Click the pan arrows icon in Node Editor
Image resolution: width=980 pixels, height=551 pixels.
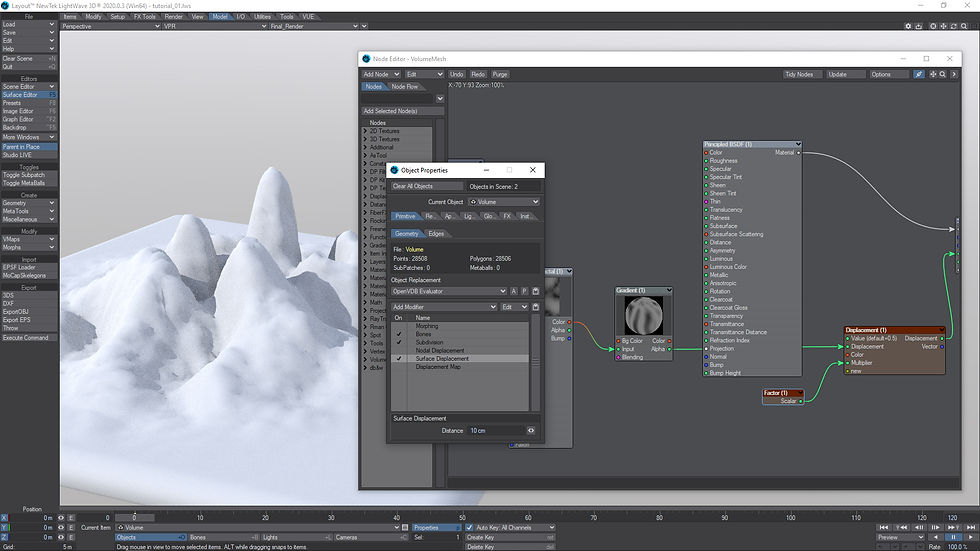pos(932,74)
